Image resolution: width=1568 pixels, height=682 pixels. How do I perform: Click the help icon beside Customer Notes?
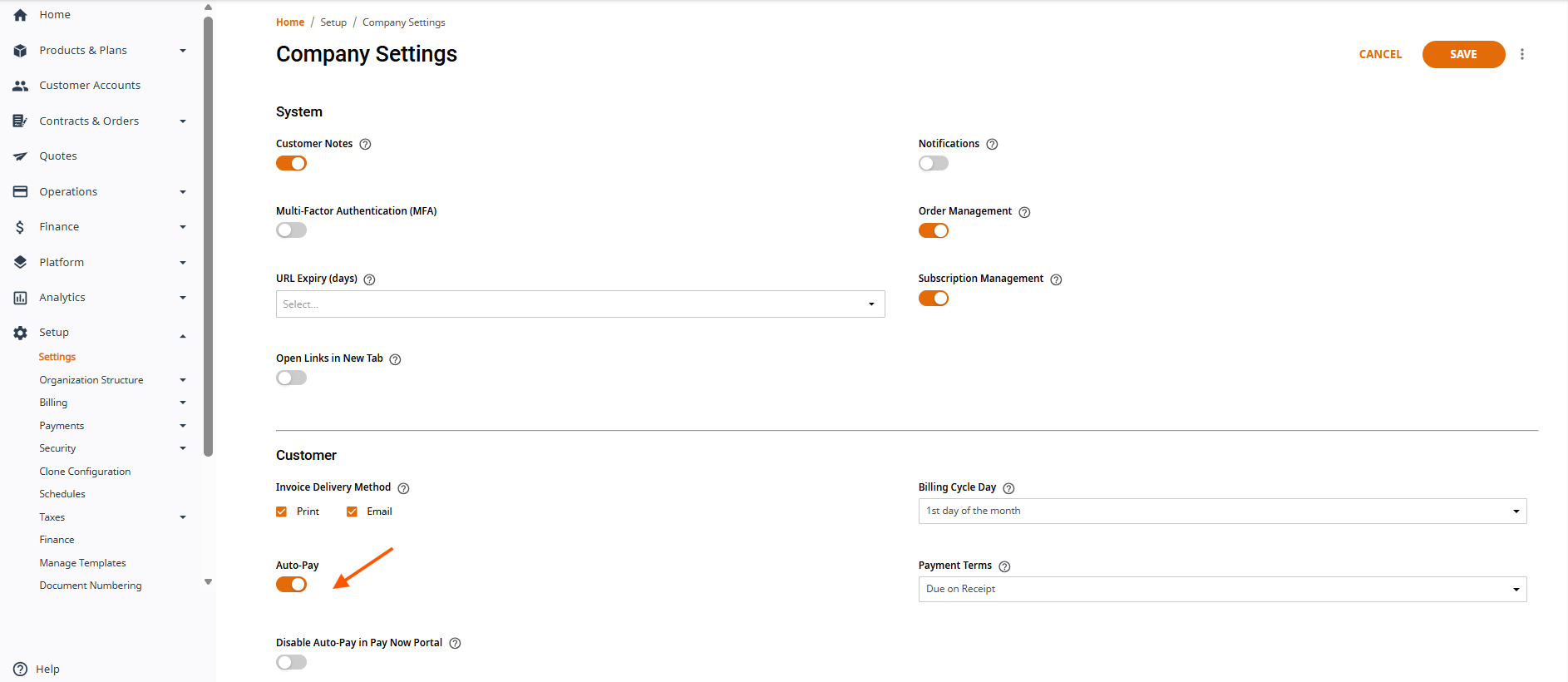[x=365, y=144]
